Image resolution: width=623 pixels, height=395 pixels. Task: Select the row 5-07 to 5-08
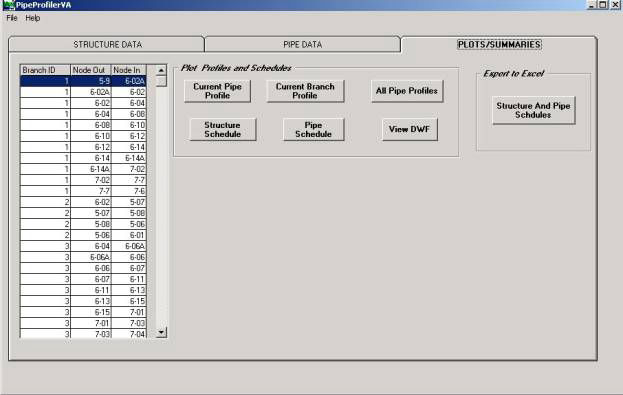(x=83, y=213)
